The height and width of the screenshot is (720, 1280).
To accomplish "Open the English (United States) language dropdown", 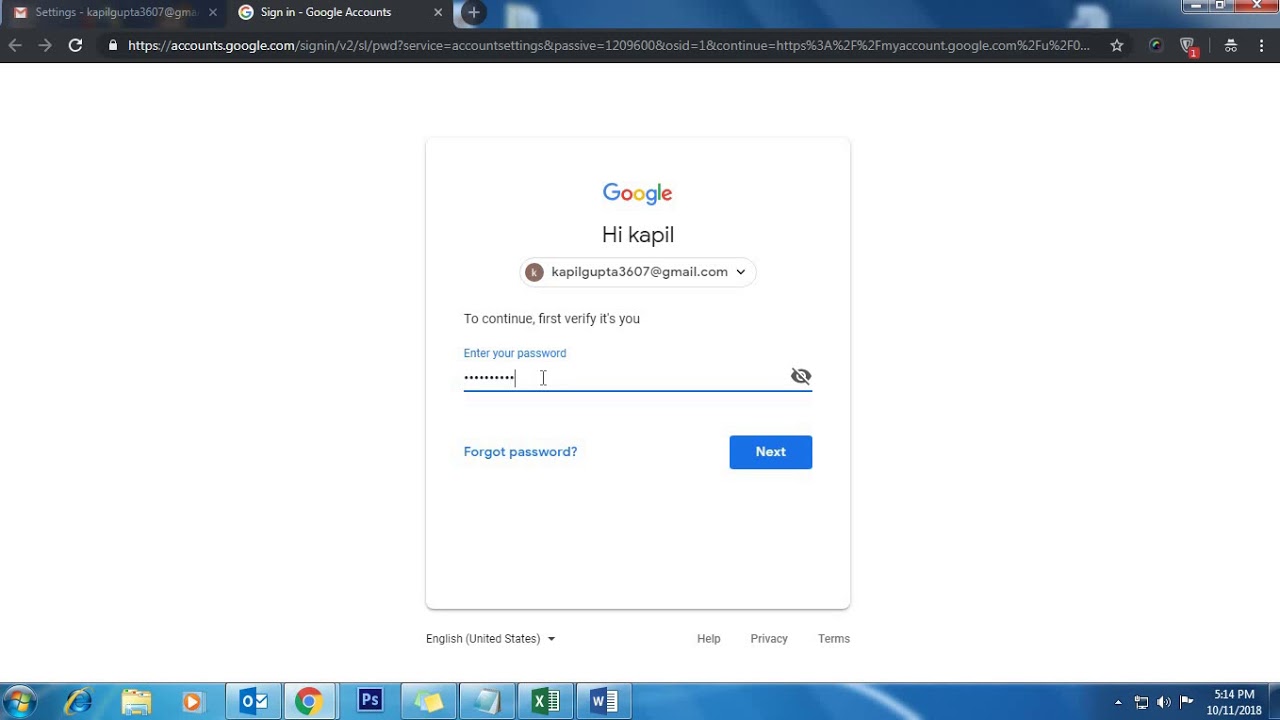I will [x=490, y=639].
